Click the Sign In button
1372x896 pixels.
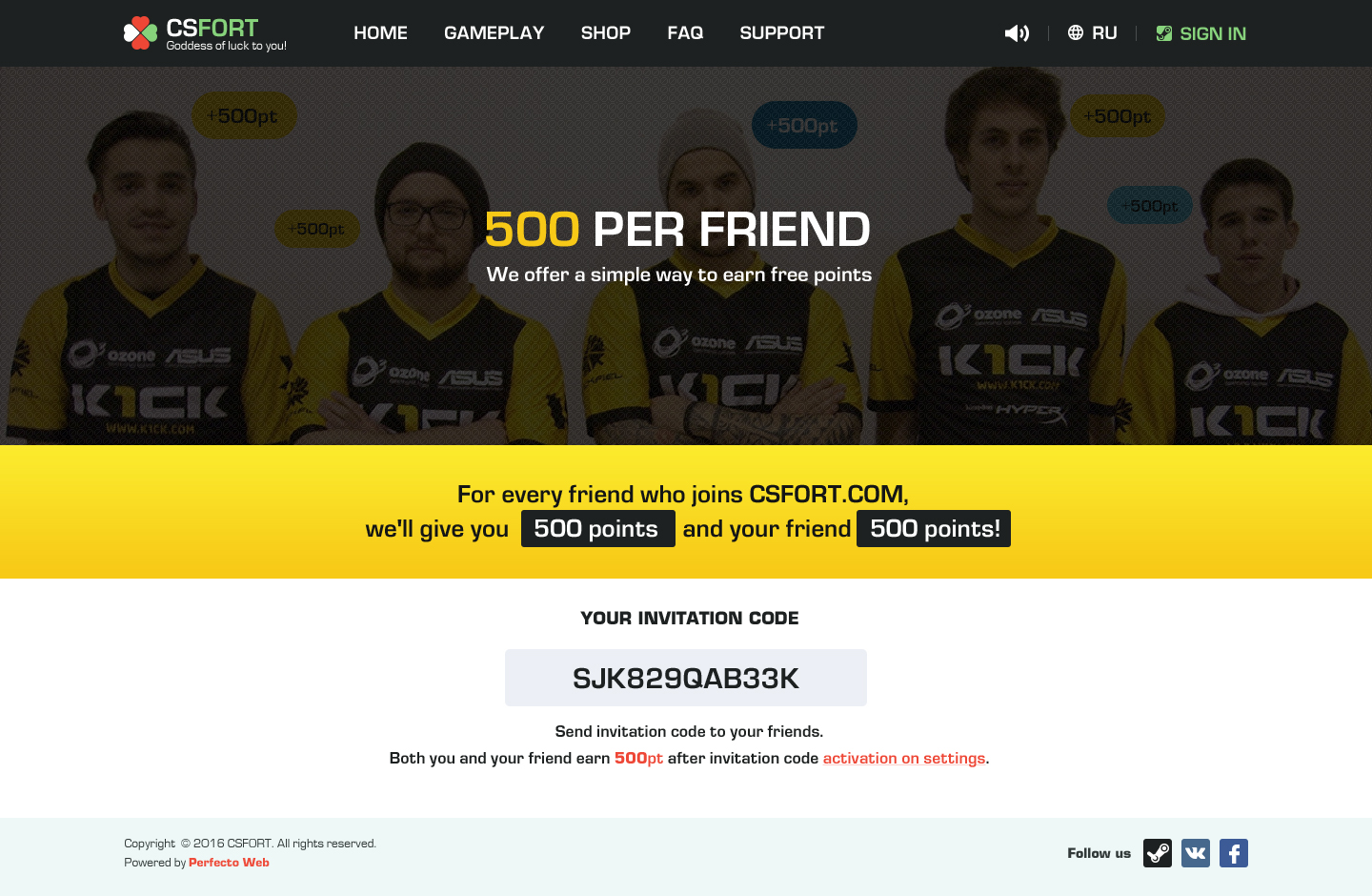pyautogui.click(x=1201, y=33)
